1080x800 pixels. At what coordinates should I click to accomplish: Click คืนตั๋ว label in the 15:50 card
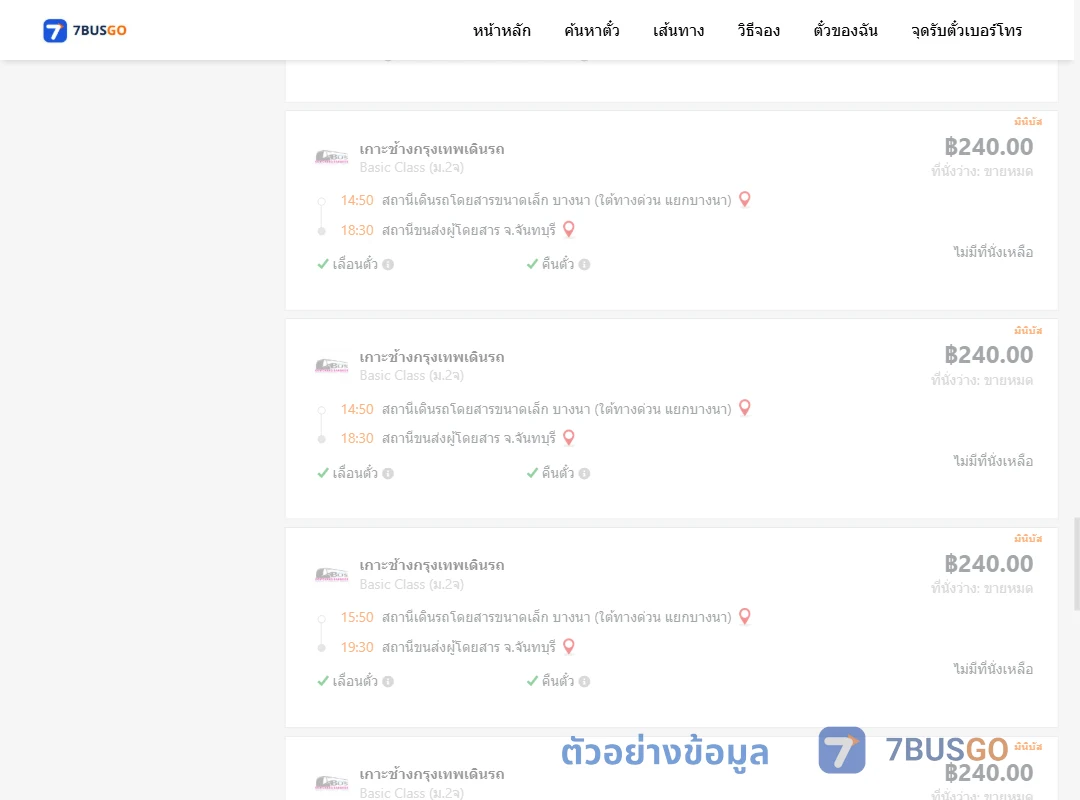coord(557,681)
